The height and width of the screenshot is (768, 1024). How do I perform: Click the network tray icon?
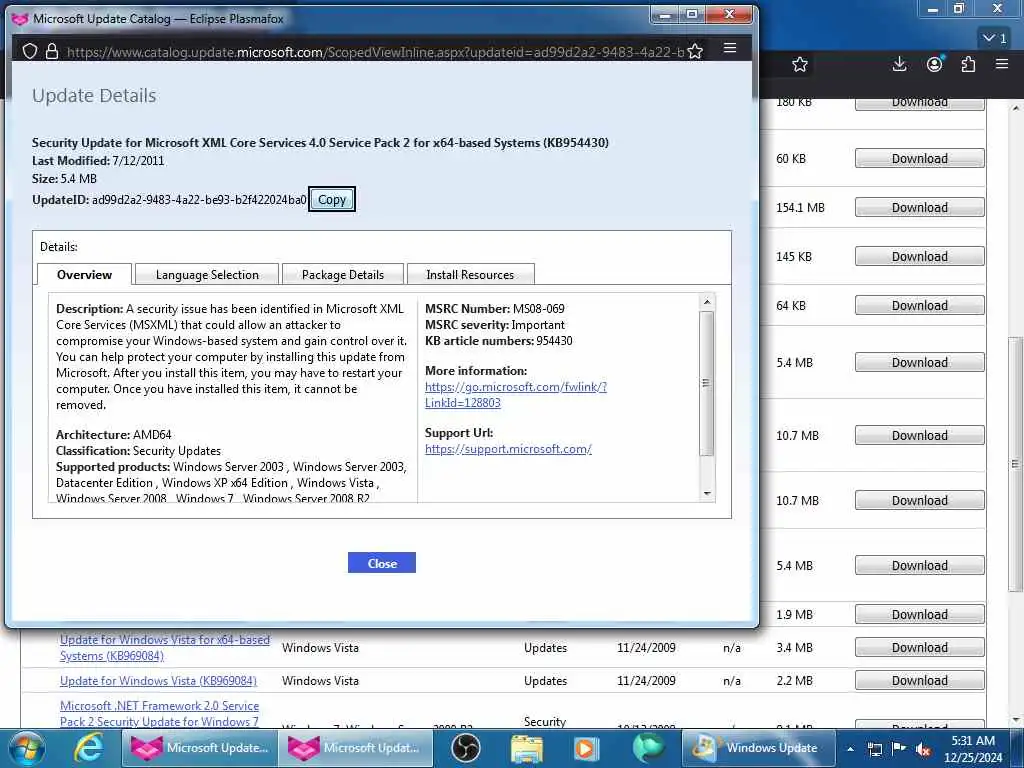874,749
